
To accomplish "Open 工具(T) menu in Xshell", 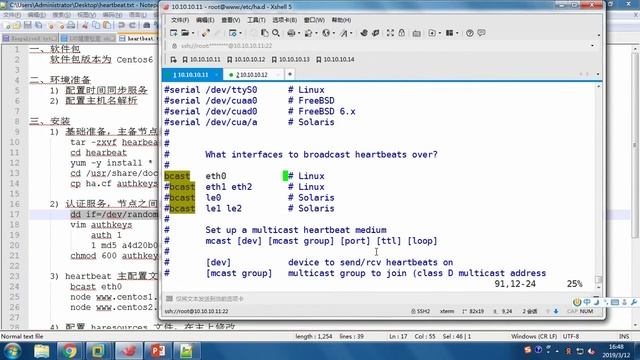I will pyautogui.click(x=256, y=20).
